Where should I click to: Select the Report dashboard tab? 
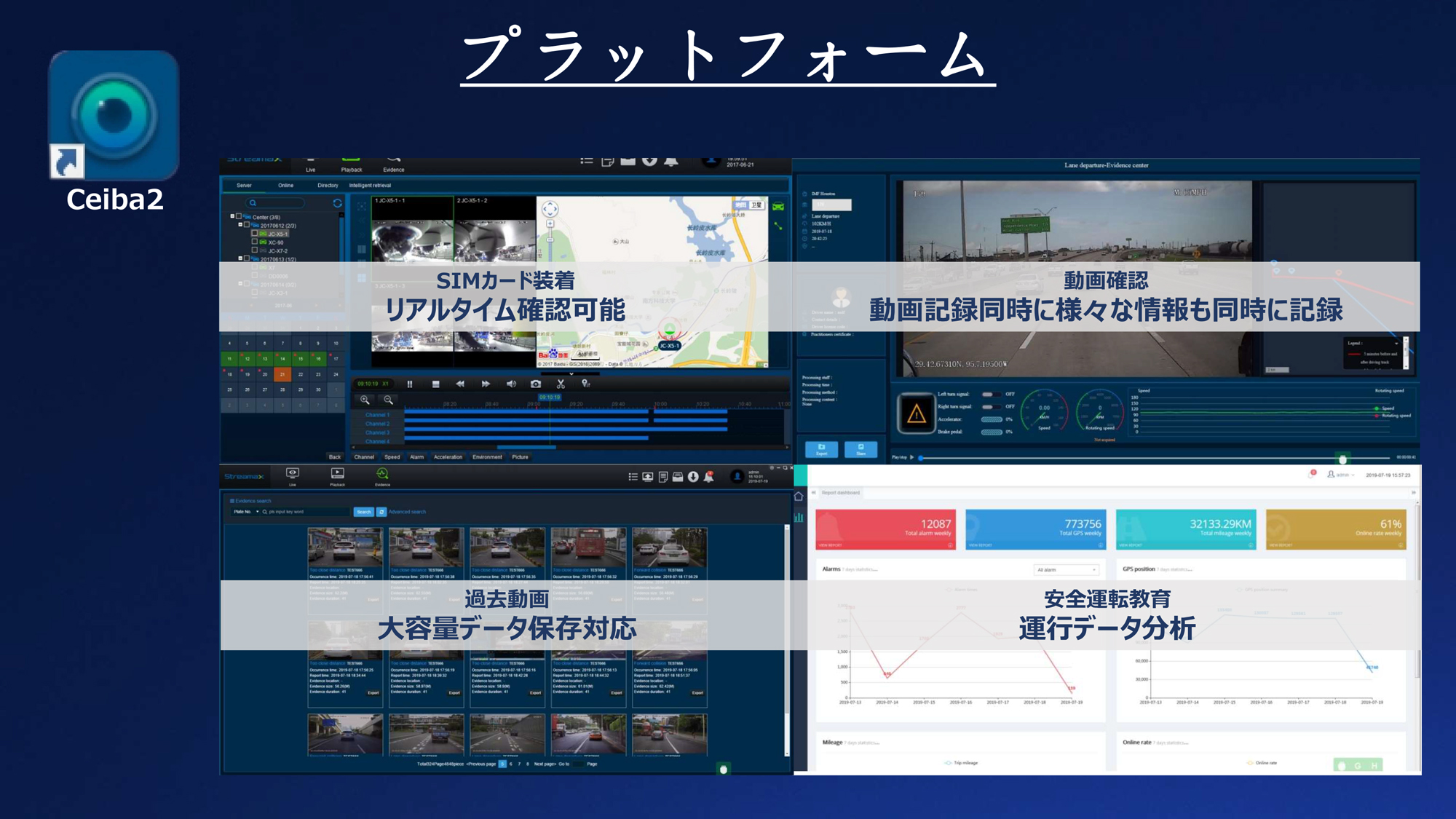click(841, 493)
